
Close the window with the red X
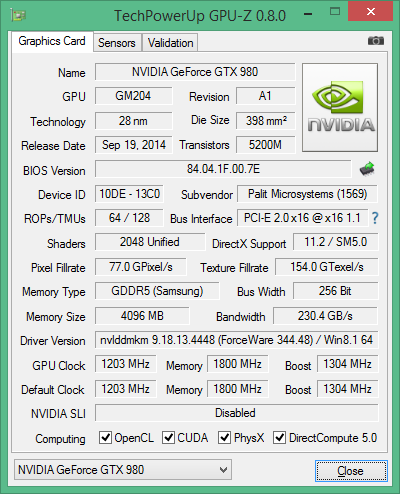point(371,12)
